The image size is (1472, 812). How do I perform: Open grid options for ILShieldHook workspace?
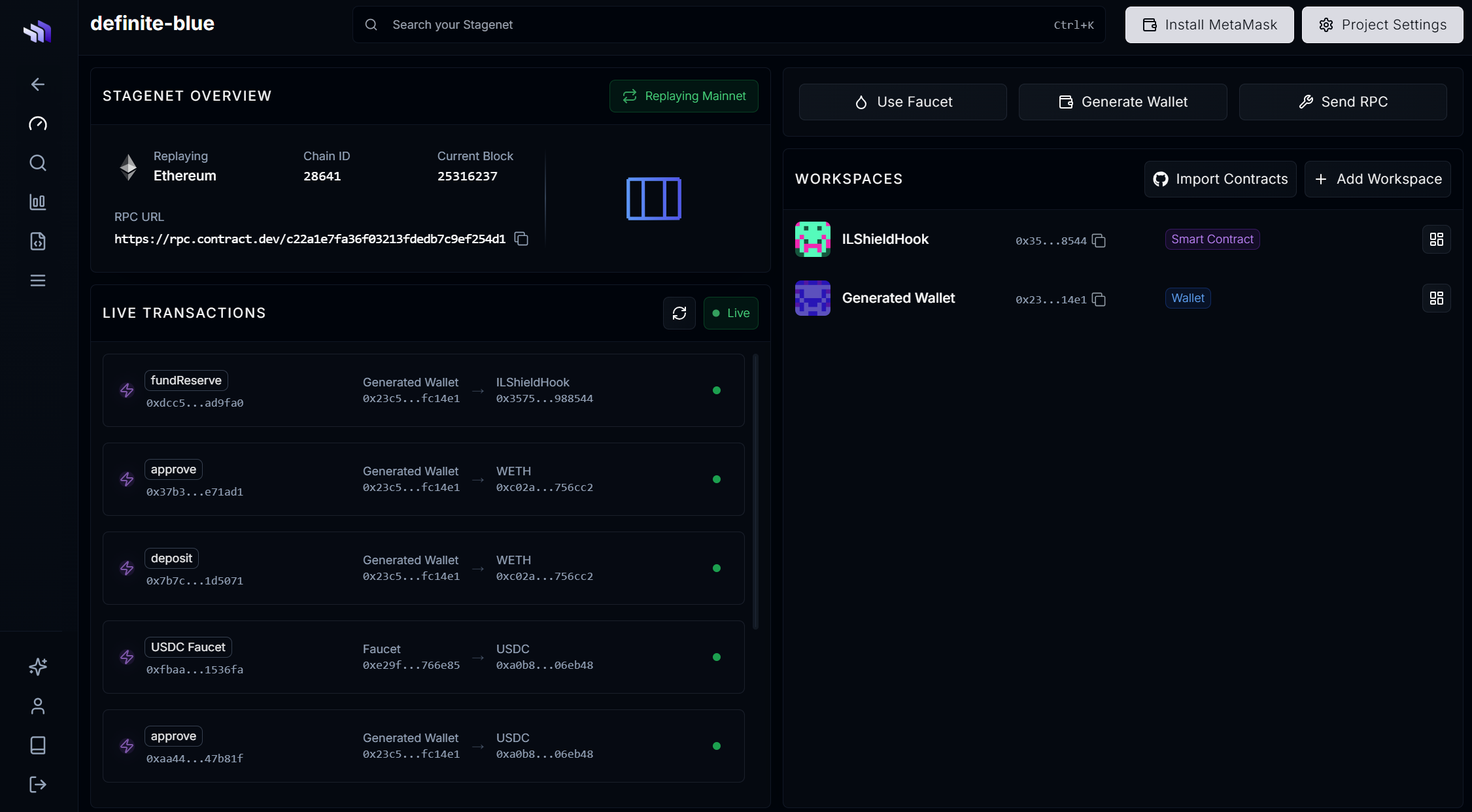click(1437, 239)
